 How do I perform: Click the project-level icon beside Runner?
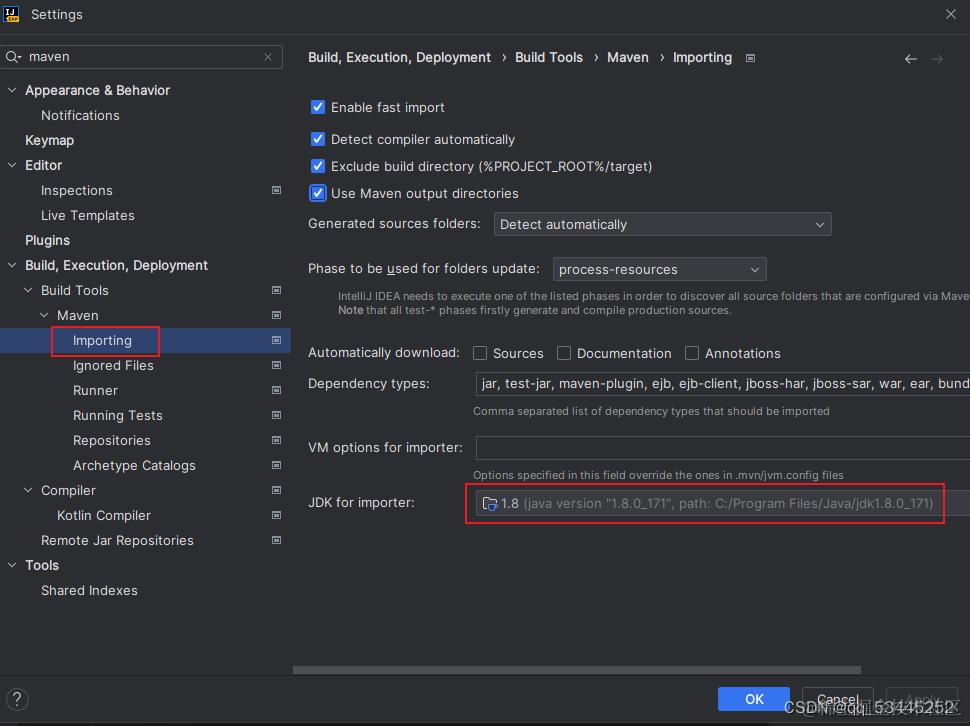[277, 390]
